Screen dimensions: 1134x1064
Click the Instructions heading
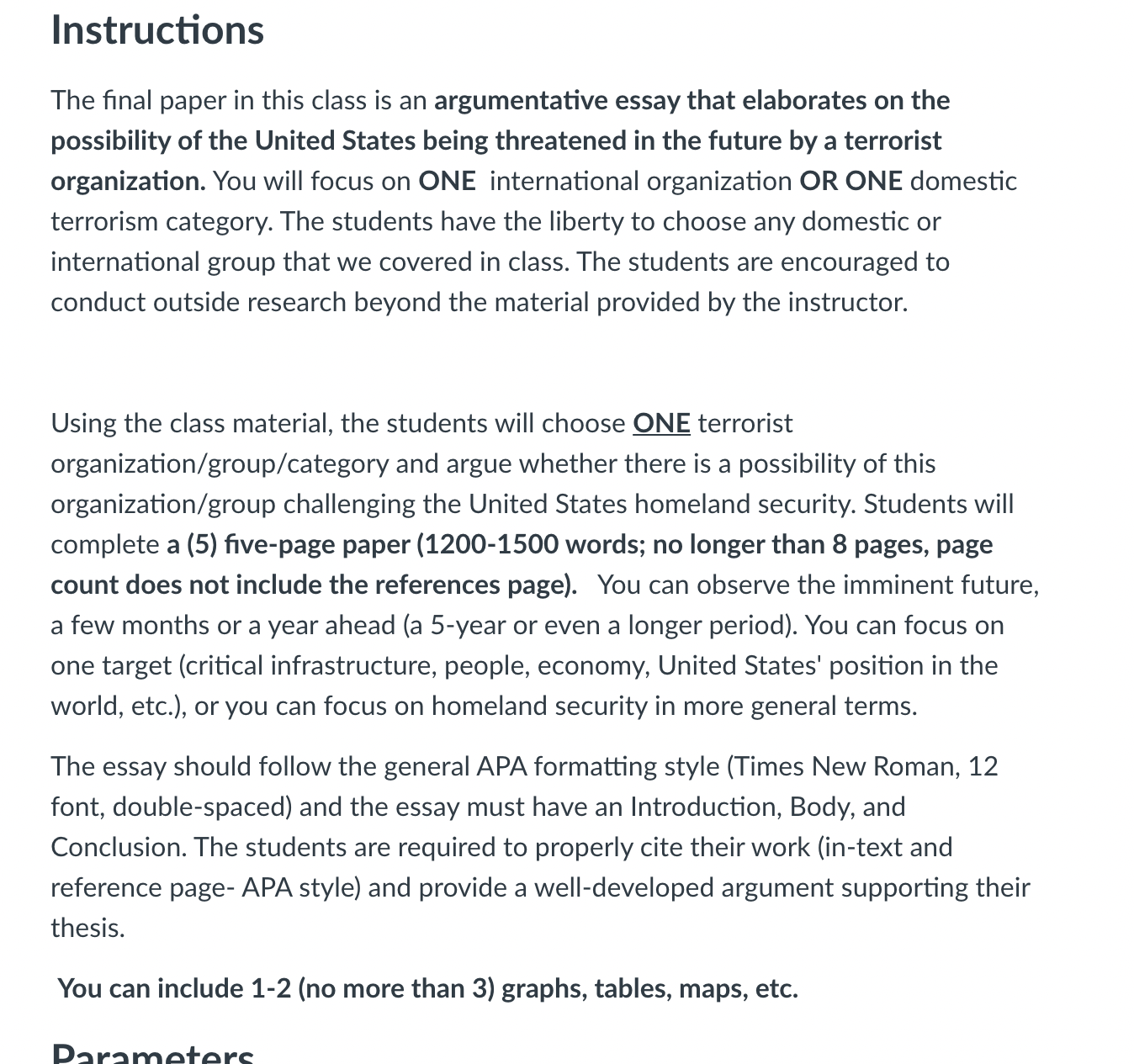tap(157, 30)
